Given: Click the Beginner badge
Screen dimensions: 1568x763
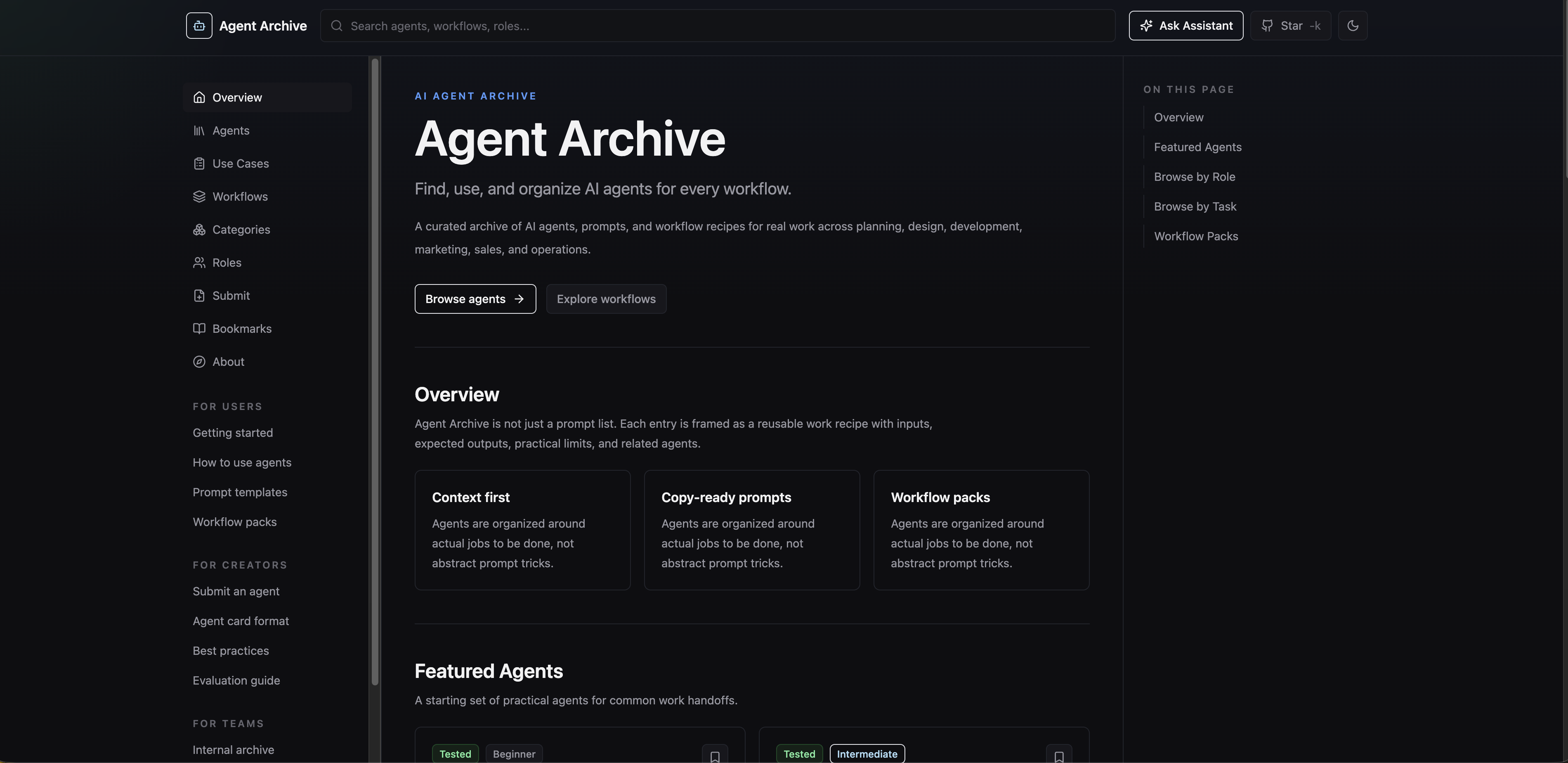Looking at the screenshot, I should [x=514, y=754].
